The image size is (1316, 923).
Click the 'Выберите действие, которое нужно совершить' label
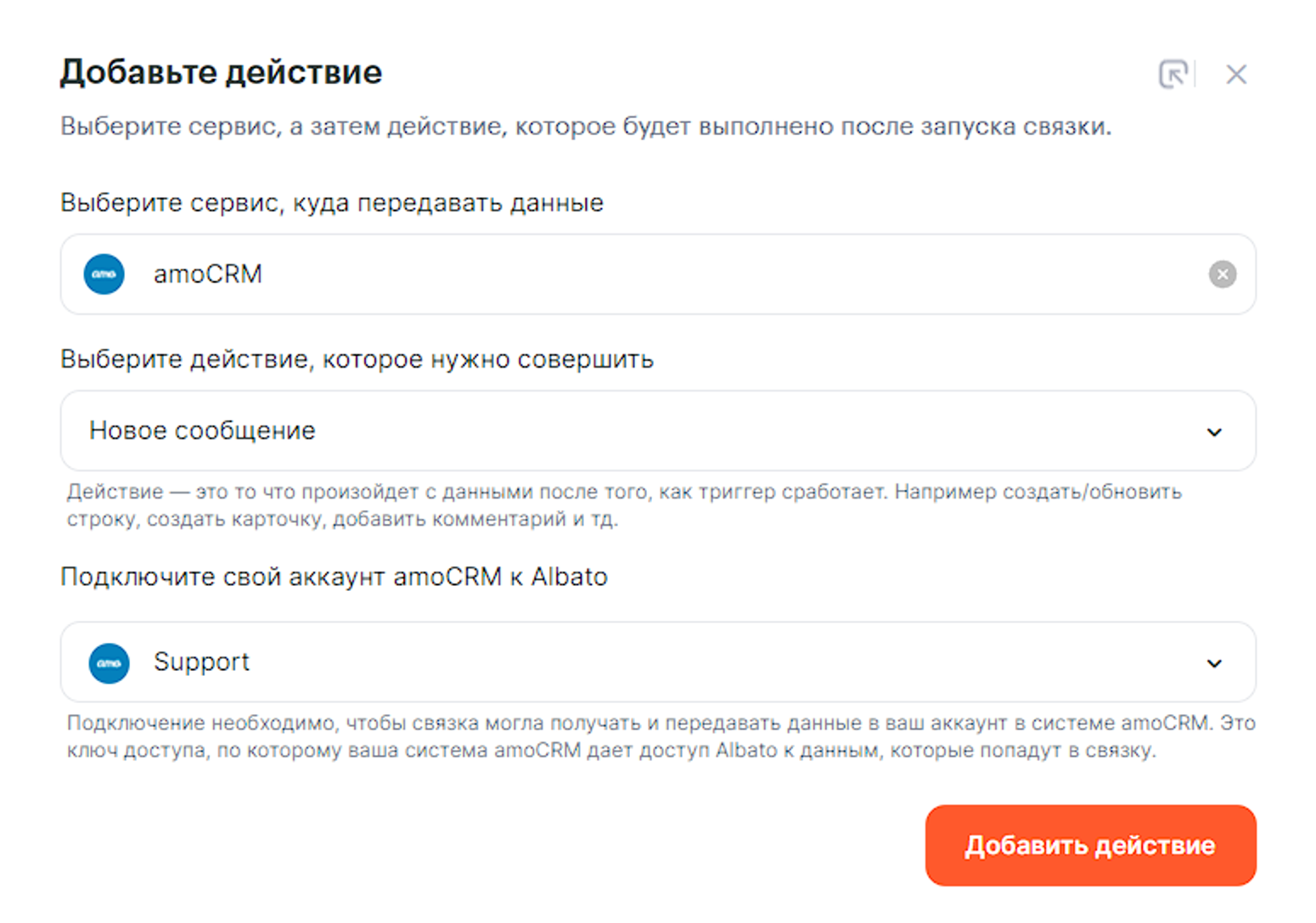[357, 359]
